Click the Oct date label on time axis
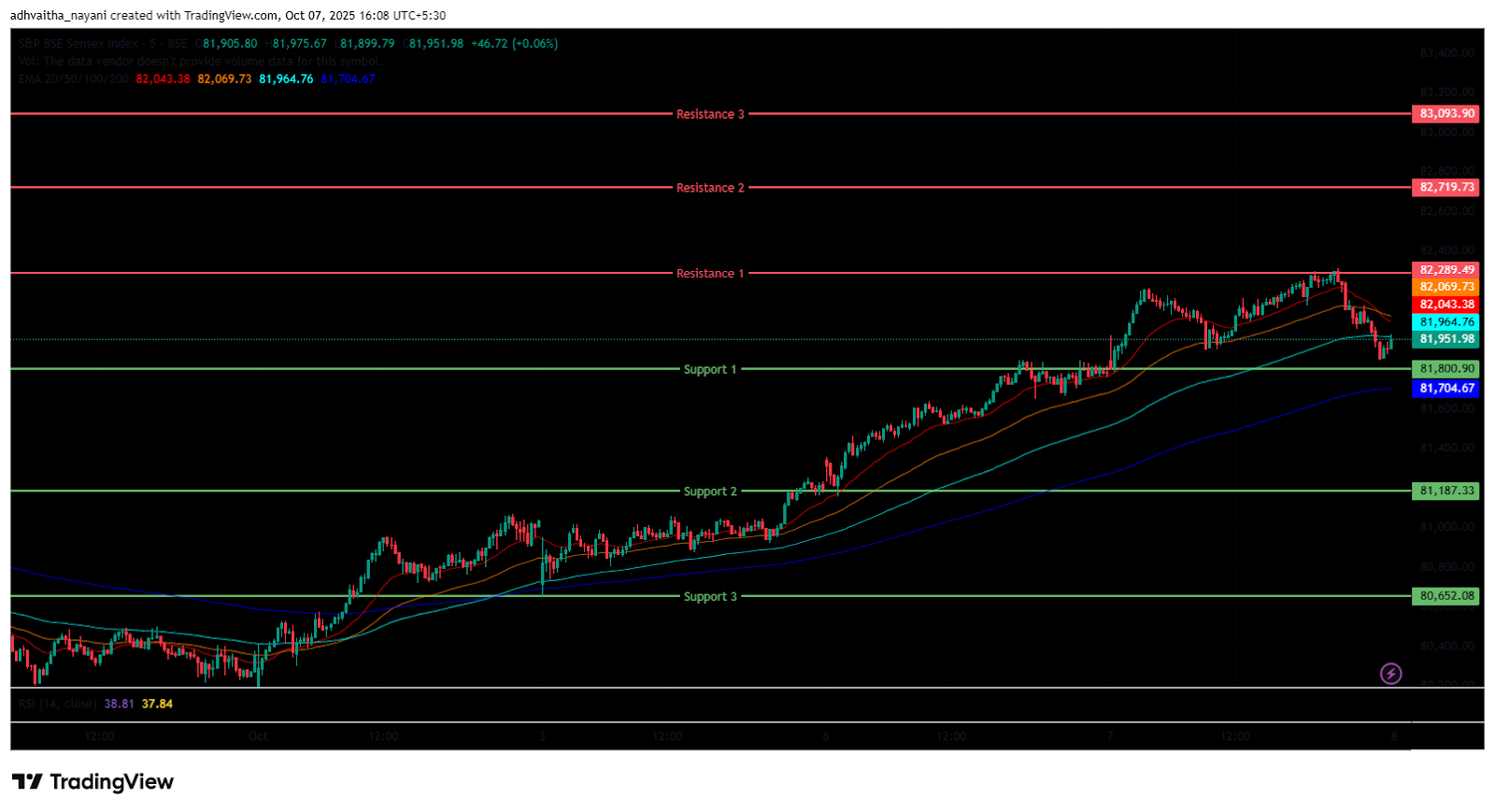Screen dimensions: 1495x812 tap(258, 736)
